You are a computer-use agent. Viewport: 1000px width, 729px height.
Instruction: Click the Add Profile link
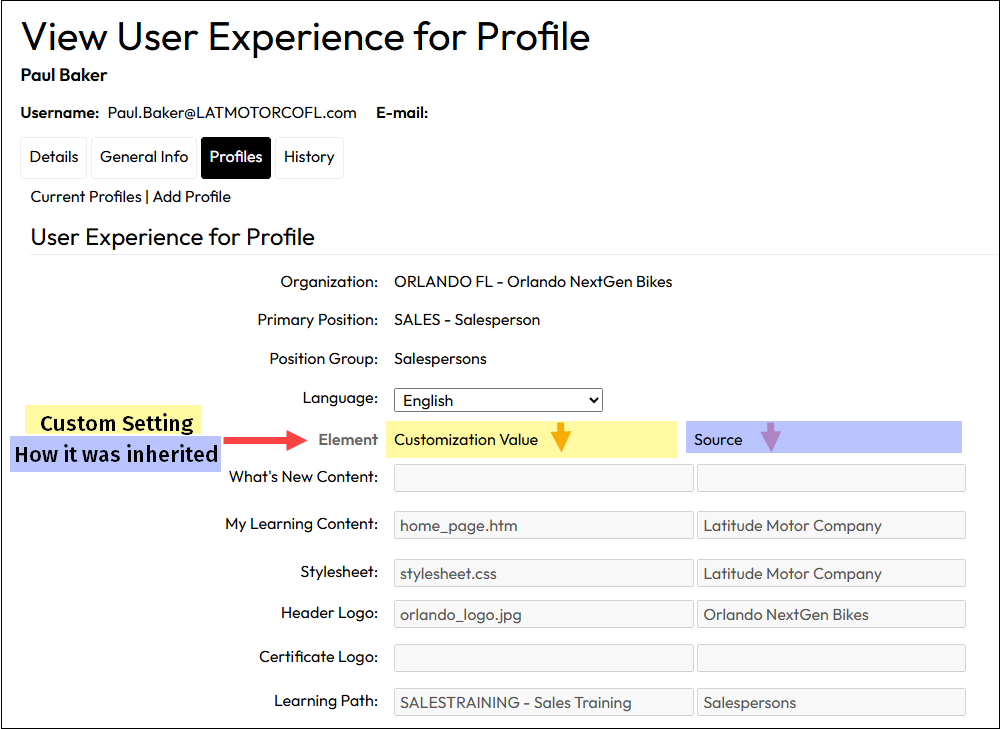pos(192,197)
